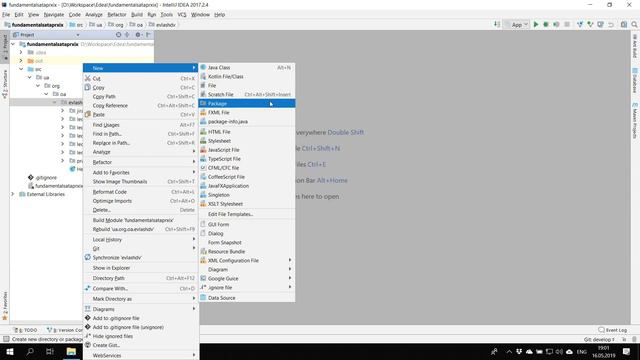Expand the Refactor submenu in context menu

click(x=140, y=162)
